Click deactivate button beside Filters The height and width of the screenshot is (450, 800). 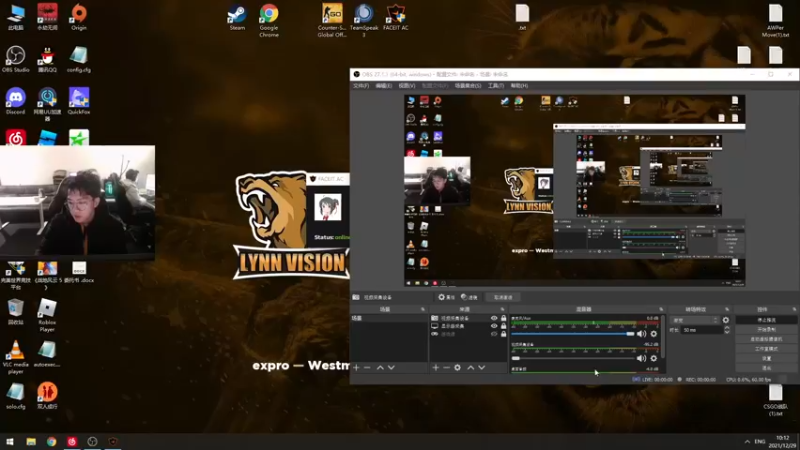[x=503, y=297]
